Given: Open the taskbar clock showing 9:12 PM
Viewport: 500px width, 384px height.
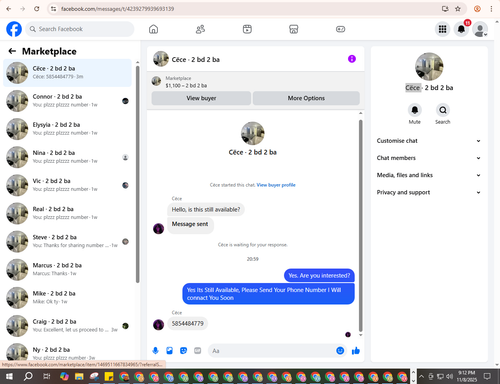Looking at the screenshot, I should [x=466, y=376].
